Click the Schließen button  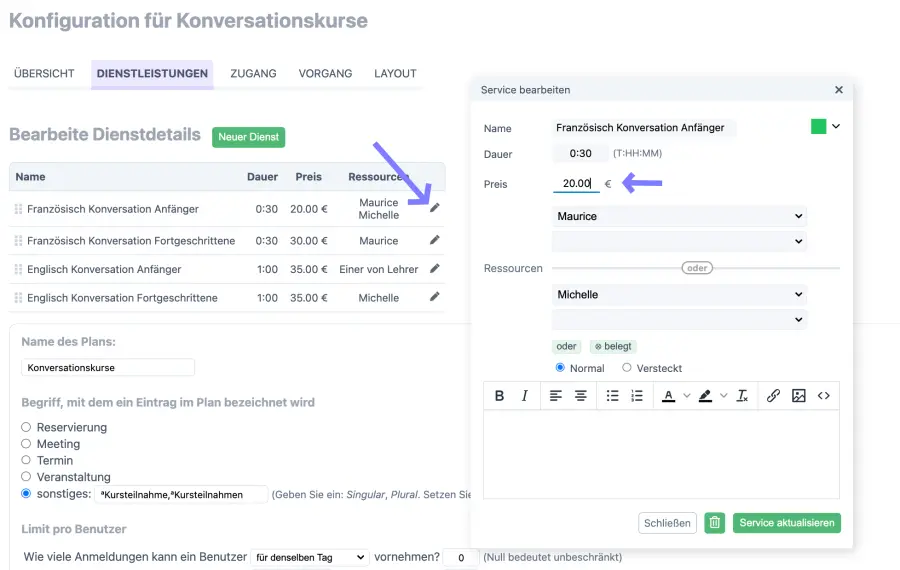click(667, 523)
